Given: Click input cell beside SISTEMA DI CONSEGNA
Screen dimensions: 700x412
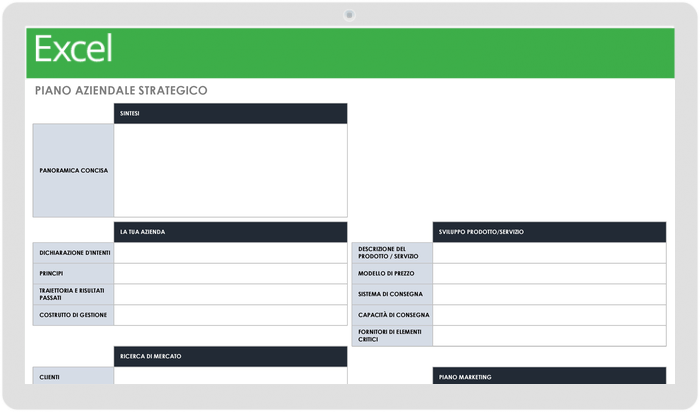Looking at the screenshot, I should [x=549, y=294].
